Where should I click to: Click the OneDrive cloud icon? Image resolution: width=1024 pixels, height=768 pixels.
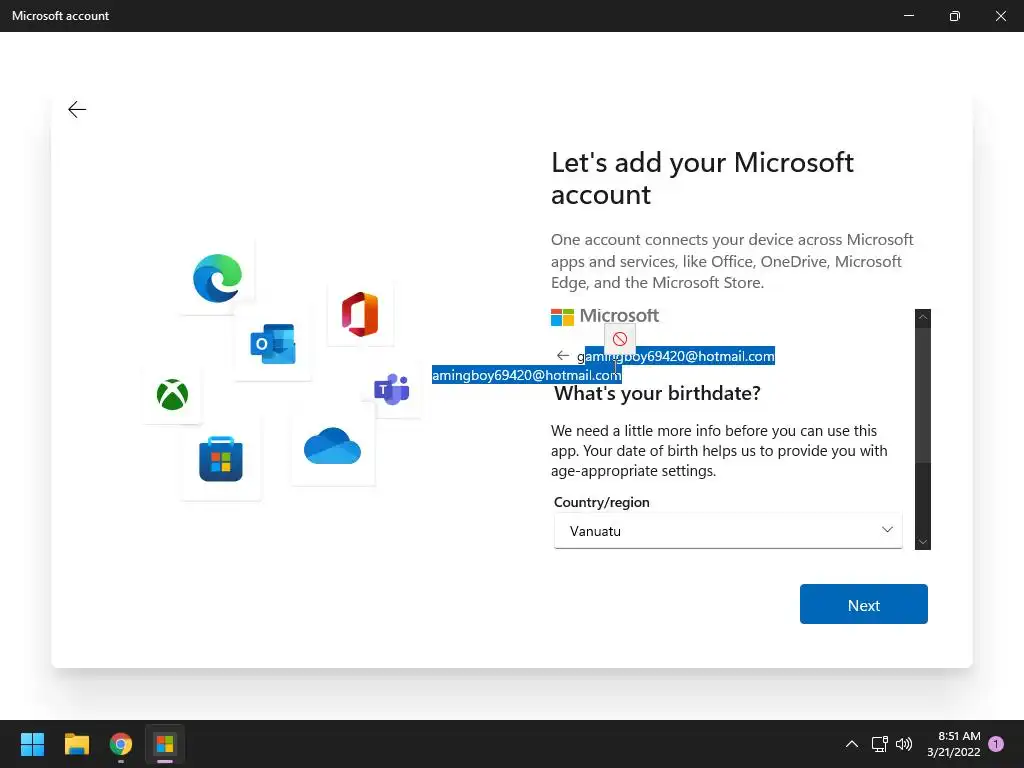coord(332,446)
